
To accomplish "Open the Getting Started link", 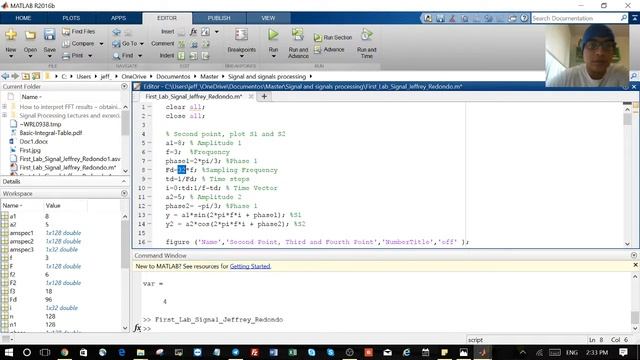I will pyautogui.click(x=250, y=266).
